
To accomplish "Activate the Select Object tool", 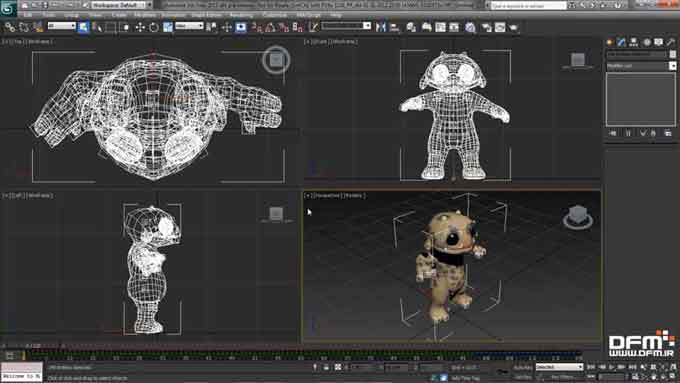I will [x=83, y=27].
